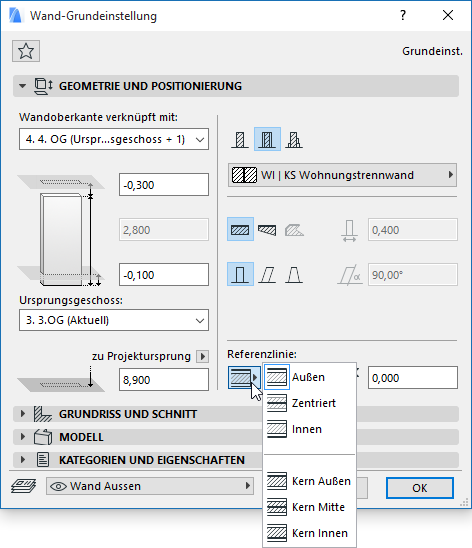Open WI | KS Wohnungstrennwand composite selector
This screenshot has height=548, width=472.
pos(342,175)
